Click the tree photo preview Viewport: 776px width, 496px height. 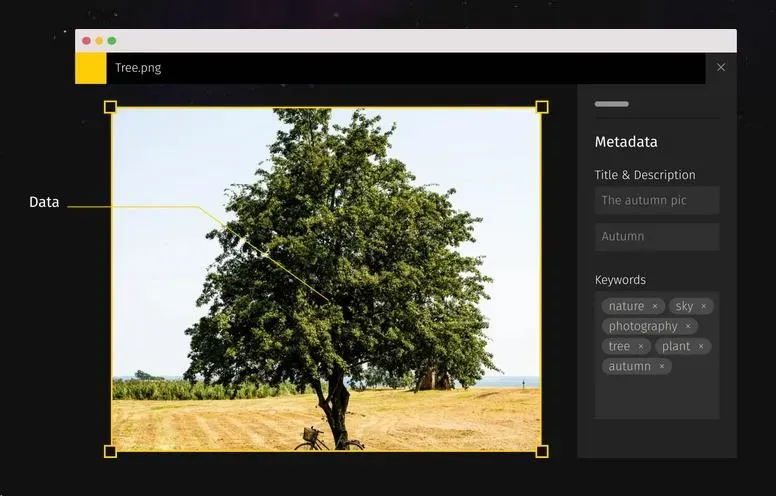pos(326,279)
